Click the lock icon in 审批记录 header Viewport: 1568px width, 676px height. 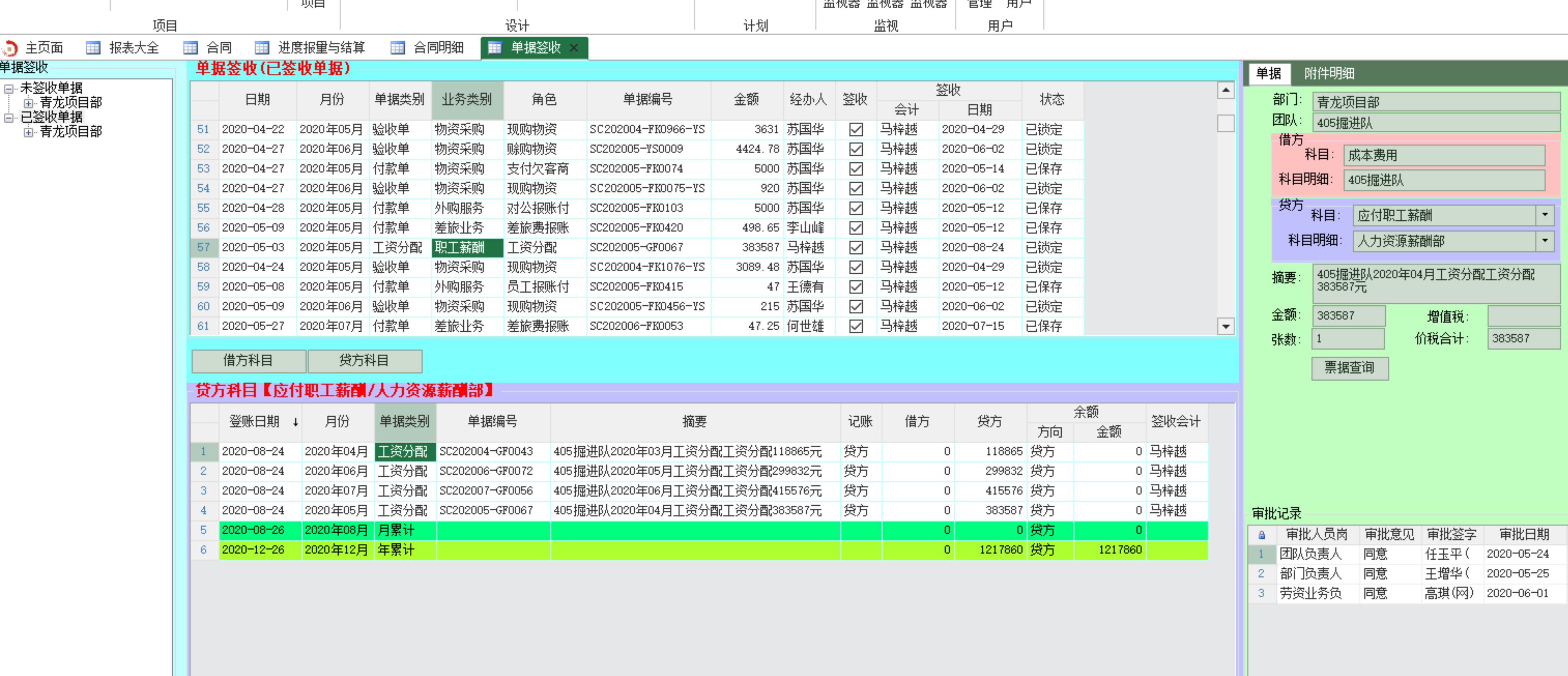[x=1261, y=535]
